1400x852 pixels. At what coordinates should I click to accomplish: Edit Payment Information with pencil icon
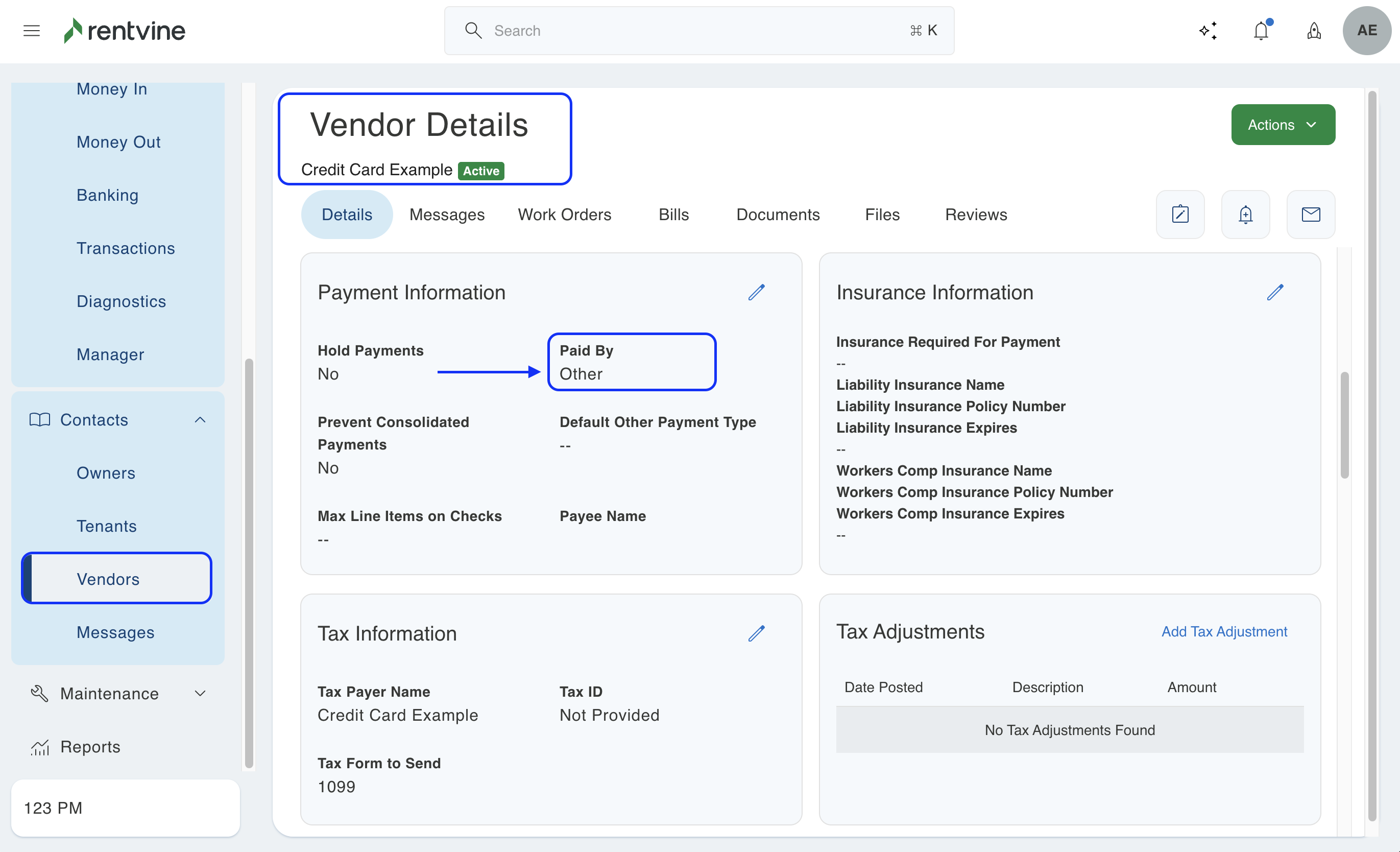tap(756, 292)
